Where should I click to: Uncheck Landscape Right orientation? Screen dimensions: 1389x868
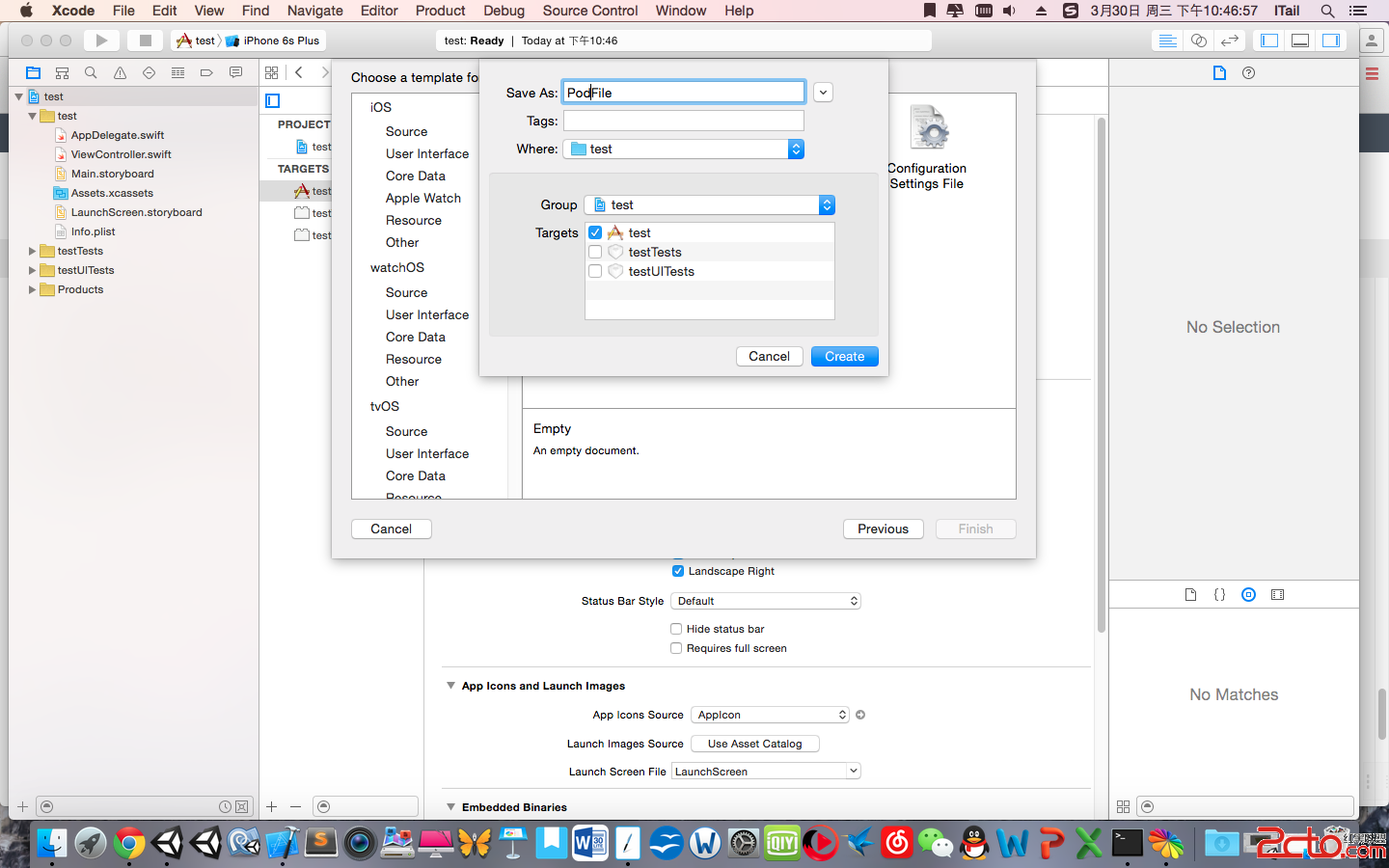click(x=677, y=571)
